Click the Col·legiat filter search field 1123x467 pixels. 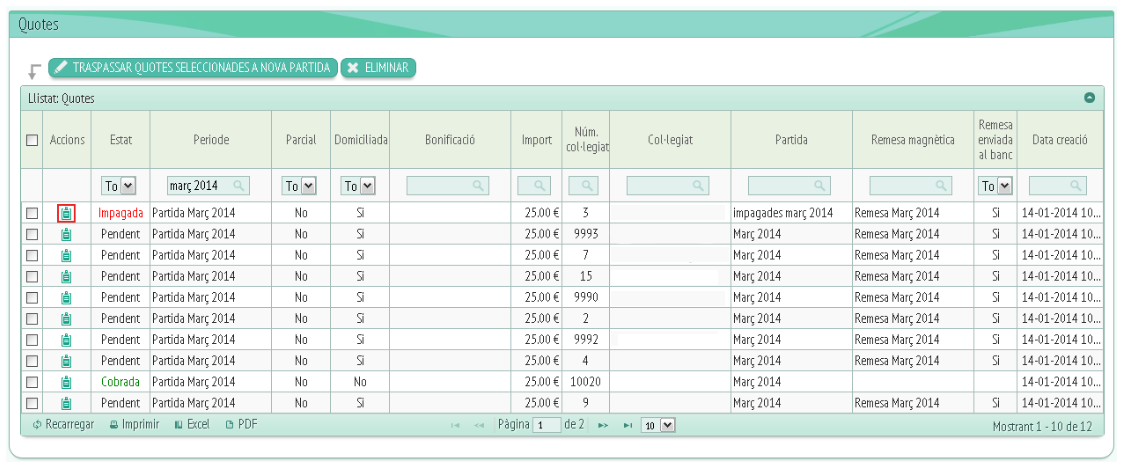coord(669,185)
